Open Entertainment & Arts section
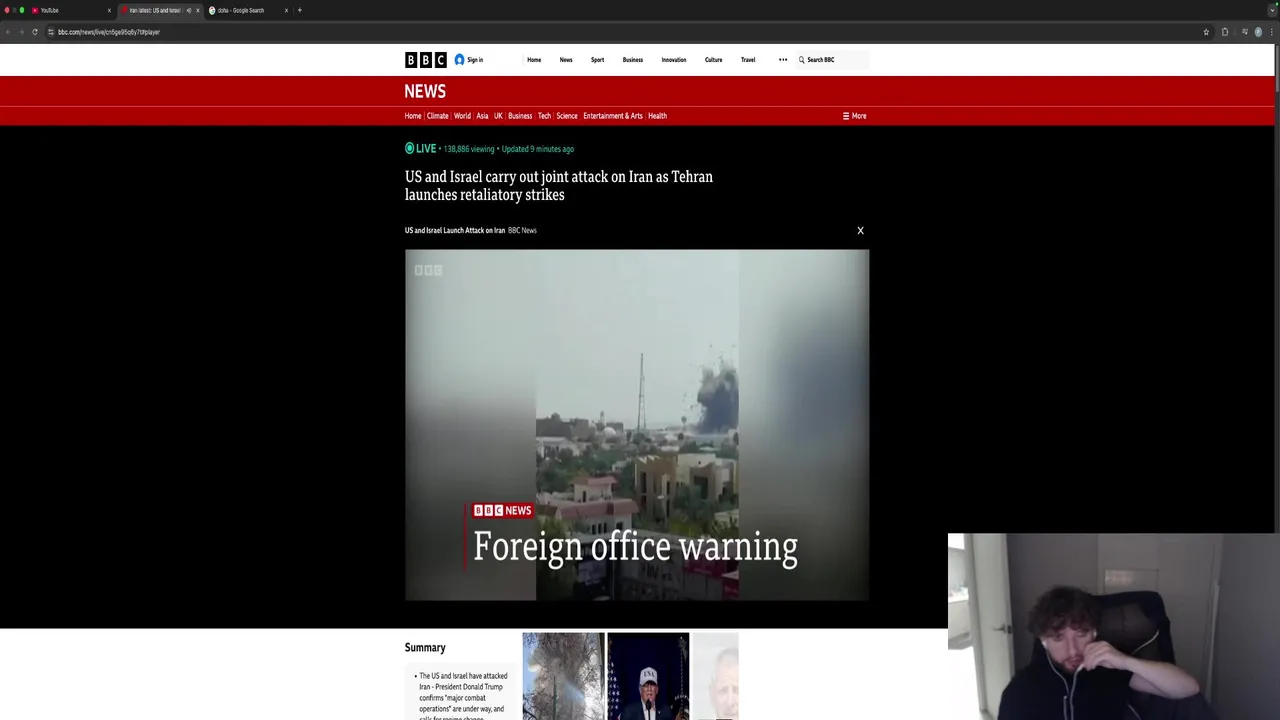The width and height of the screenshot is (1280, 720). (613, 116)
